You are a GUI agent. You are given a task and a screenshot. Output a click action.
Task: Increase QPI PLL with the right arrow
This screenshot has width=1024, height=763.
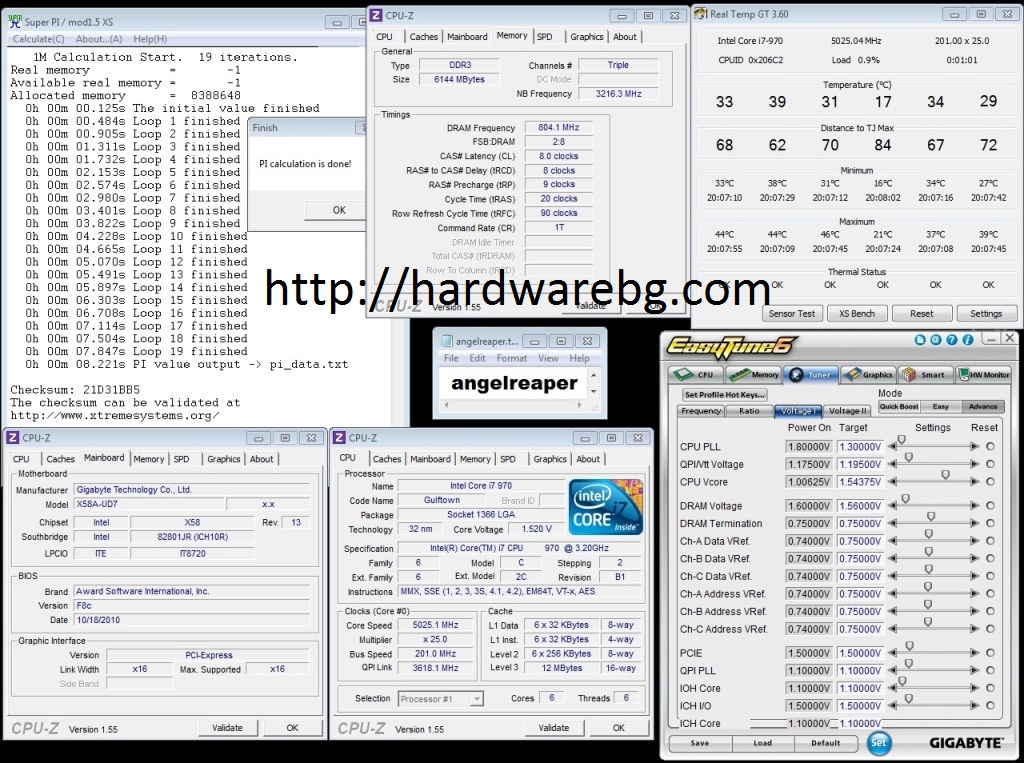pos(974,671)
